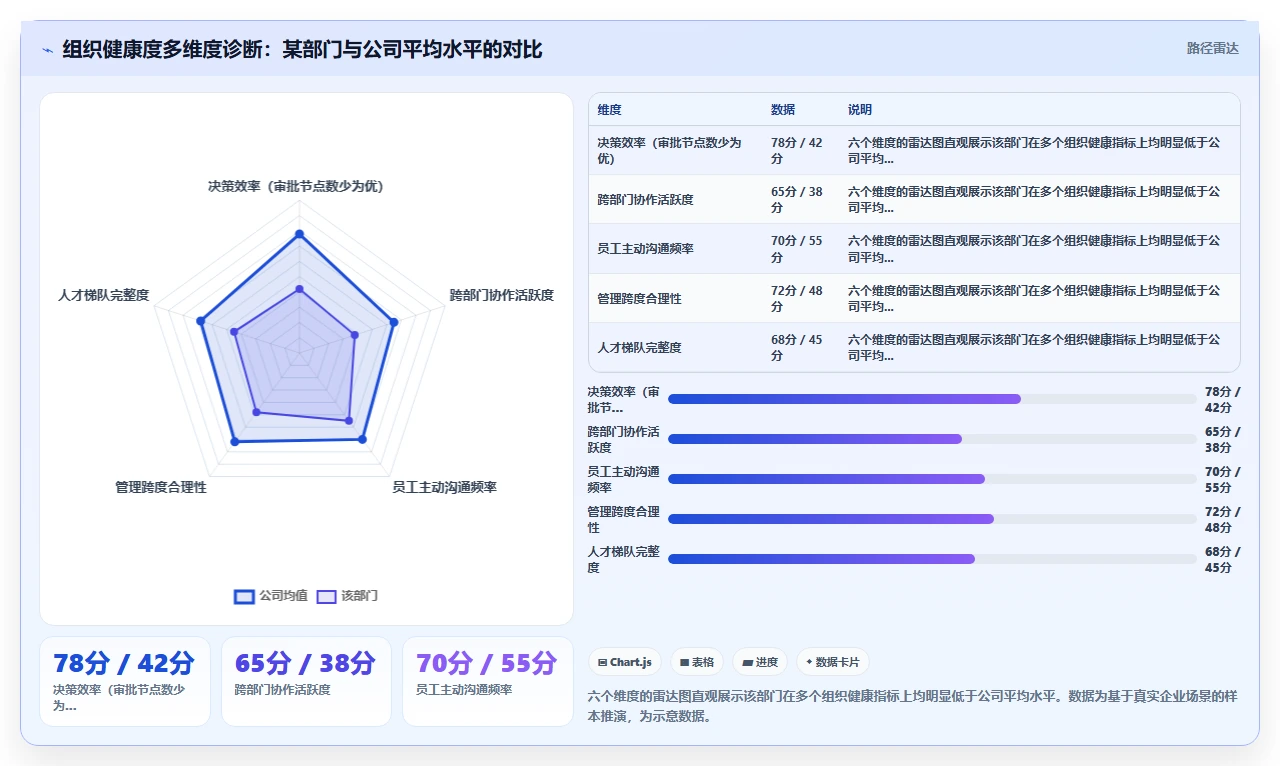Click the 管理跨度合理性 progress bar
The height and width of the screenshot is (766, 1280).
tap(932, 519)
